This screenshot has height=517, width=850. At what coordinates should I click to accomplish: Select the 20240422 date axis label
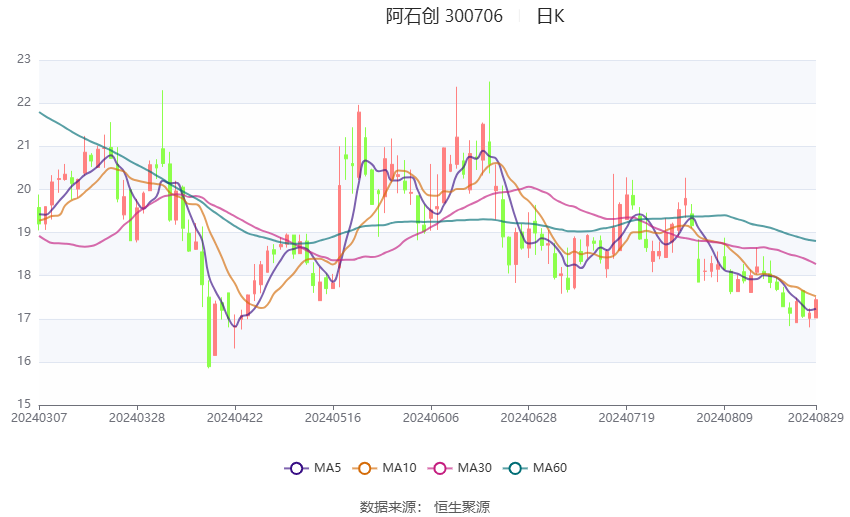tap(235, 418)
